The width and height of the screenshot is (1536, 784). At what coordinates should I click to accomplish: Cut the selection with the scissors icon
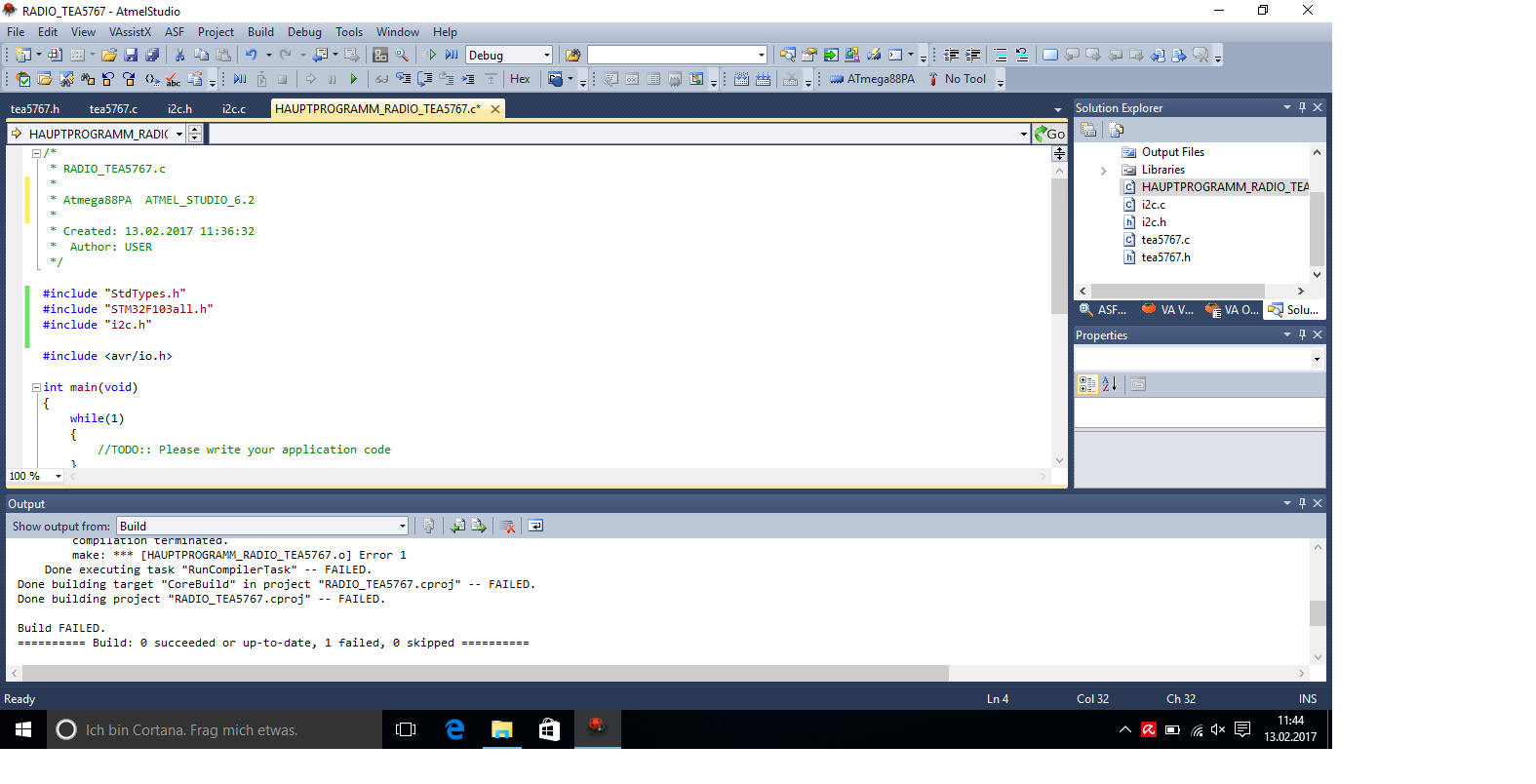click(x=180, y=56)
